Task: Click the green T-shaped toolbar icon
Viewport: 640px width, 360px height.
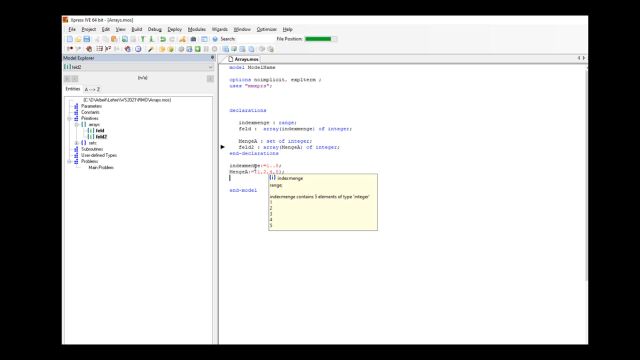Action: pos(142,39)
